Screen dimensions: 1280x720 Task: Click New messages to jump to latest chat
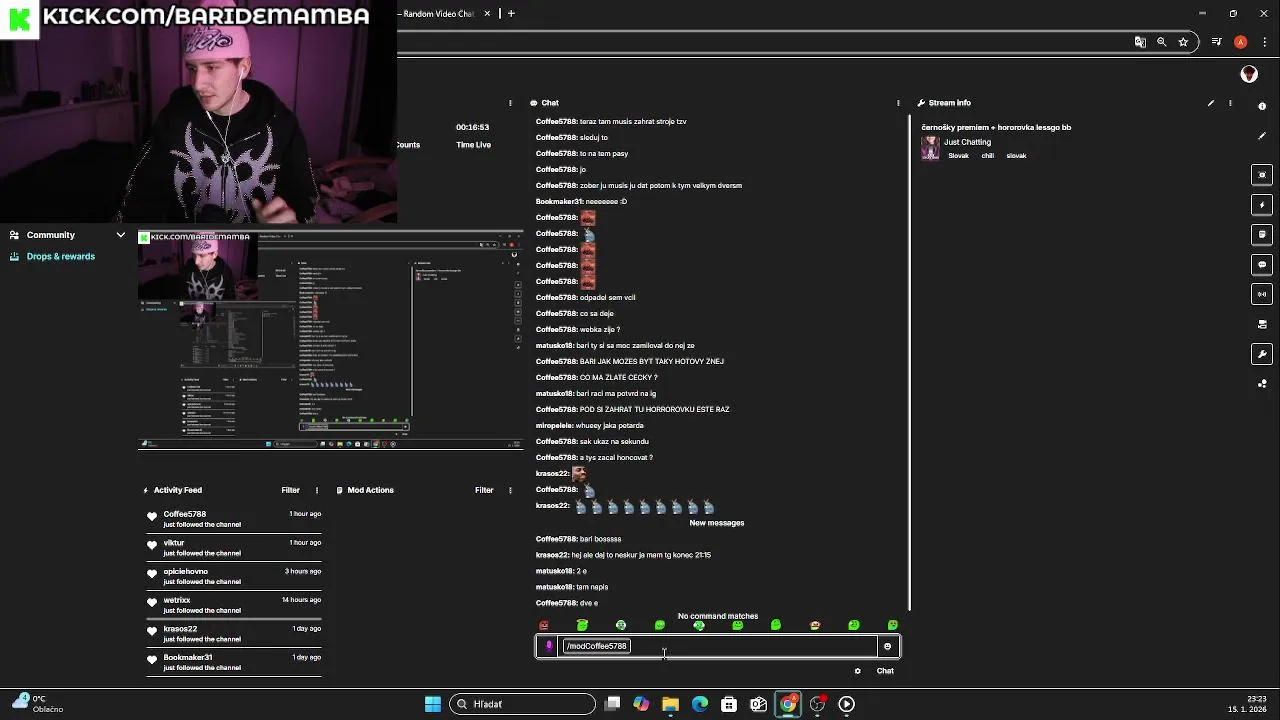point(717,523)
